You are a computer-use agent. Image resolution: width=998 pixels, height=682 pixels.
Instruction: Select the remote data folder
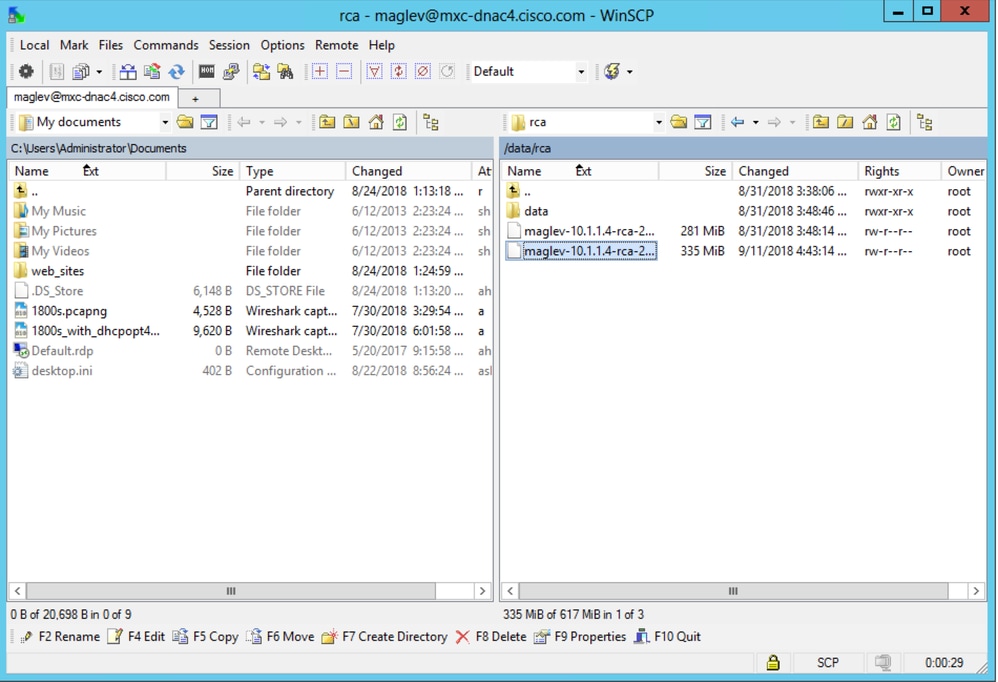536,211
